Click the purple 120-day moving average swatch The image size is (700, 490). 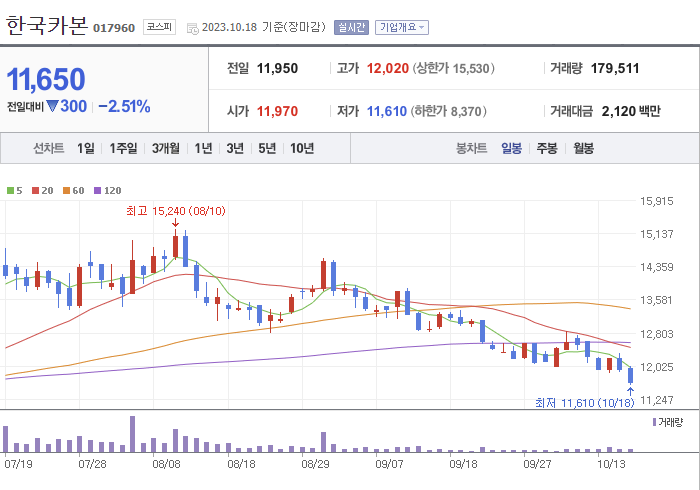click(x=98, y=191)
